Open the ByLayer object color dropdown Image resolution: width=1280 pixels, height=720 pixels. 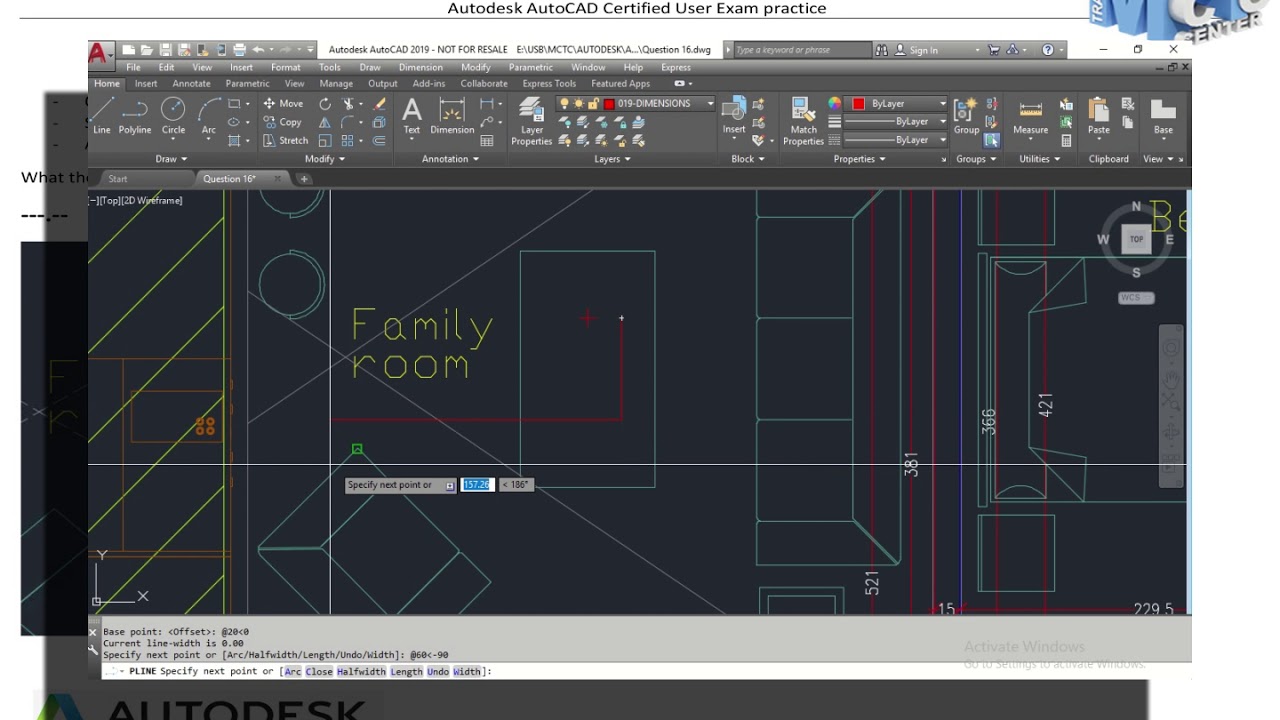click(x=942, y=104)
